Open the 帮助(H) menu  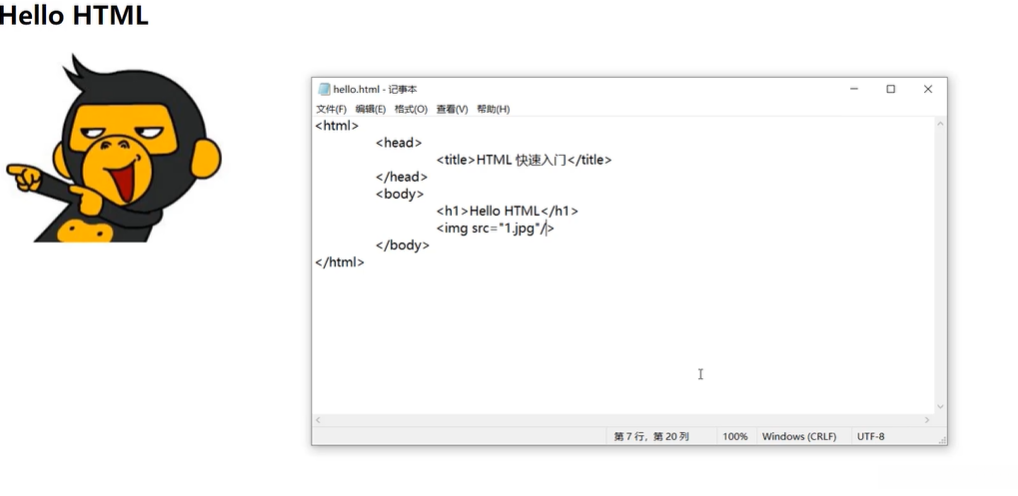click(493, 109)
